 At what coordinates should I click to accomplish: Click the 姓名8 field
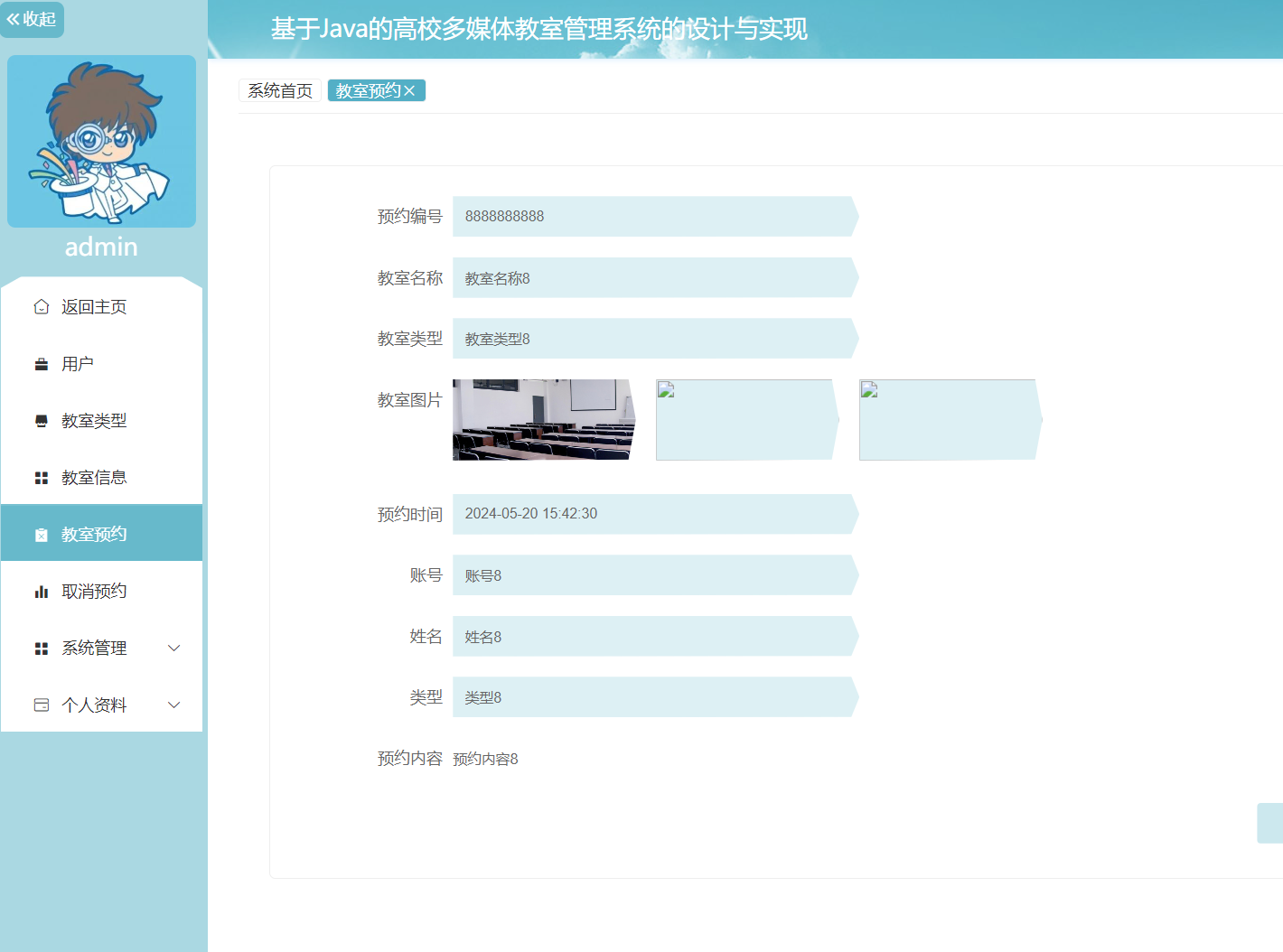click(656, 637)
